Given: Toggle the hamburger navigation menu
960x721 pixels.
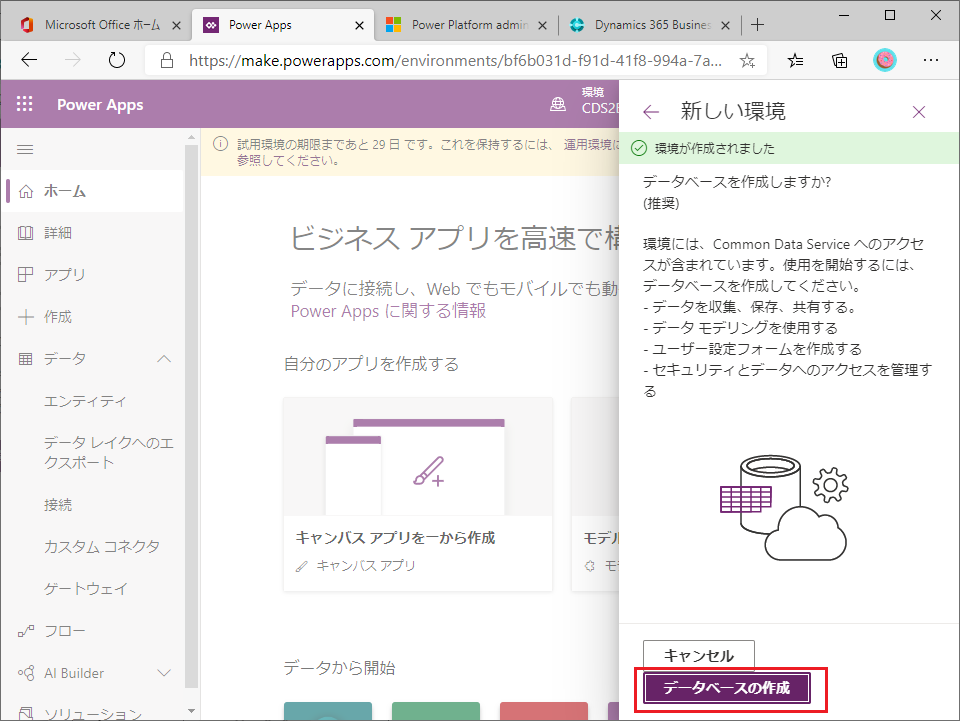Looking at the screenshot, I should (25, 149).
